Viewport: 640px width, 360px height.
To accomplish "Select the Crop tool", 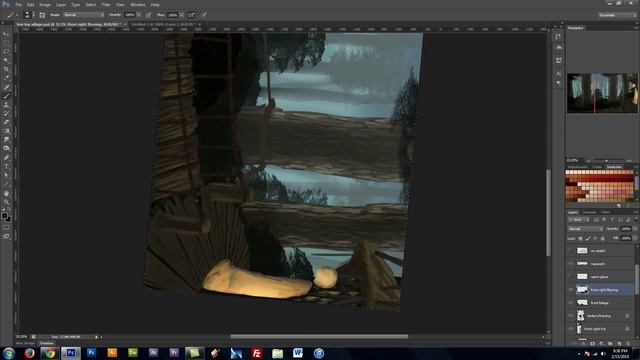I will point(6,69).
